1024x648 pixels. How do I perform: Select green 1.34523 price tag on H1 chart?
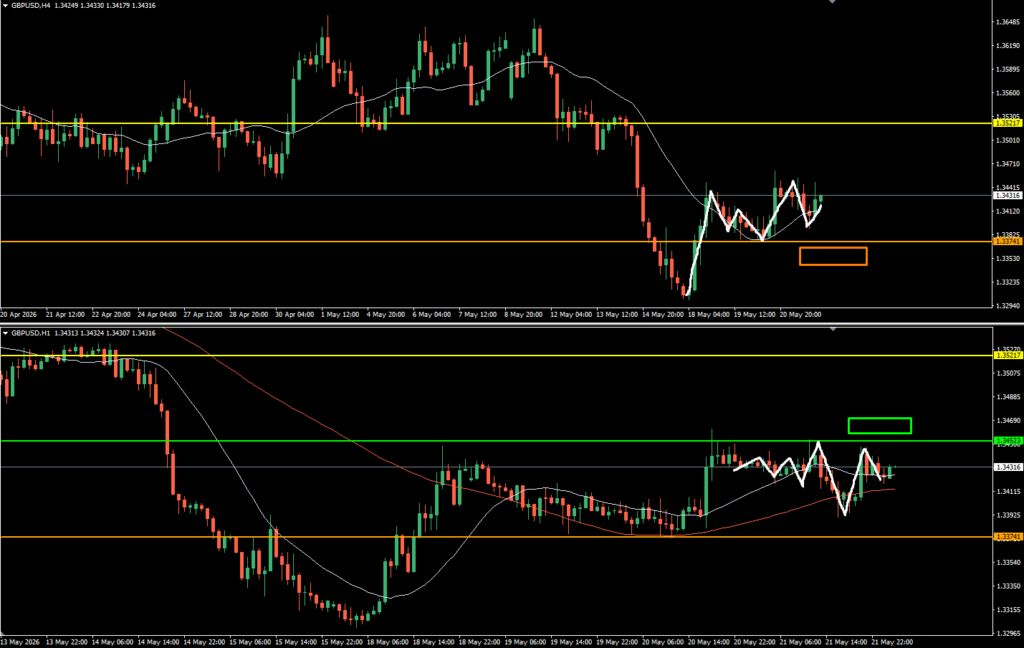[1007, 441]
